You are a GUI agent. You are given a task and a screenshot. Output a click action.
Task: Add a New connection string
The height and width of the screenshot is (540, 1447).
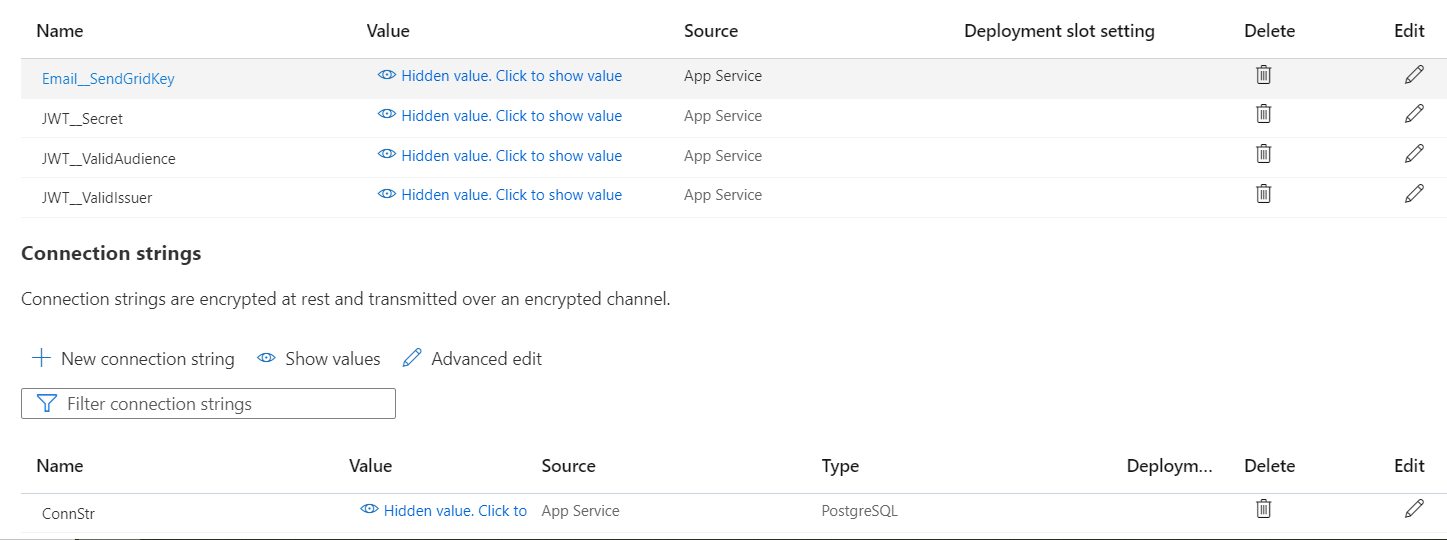134,359
